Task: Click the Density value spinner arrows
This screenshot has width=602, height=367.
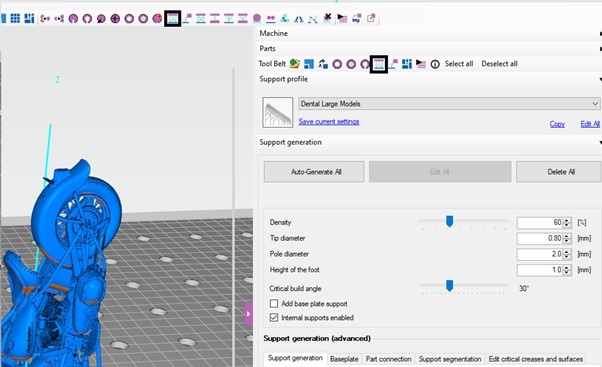Action: pyautogui.click(x=567, y=223)
